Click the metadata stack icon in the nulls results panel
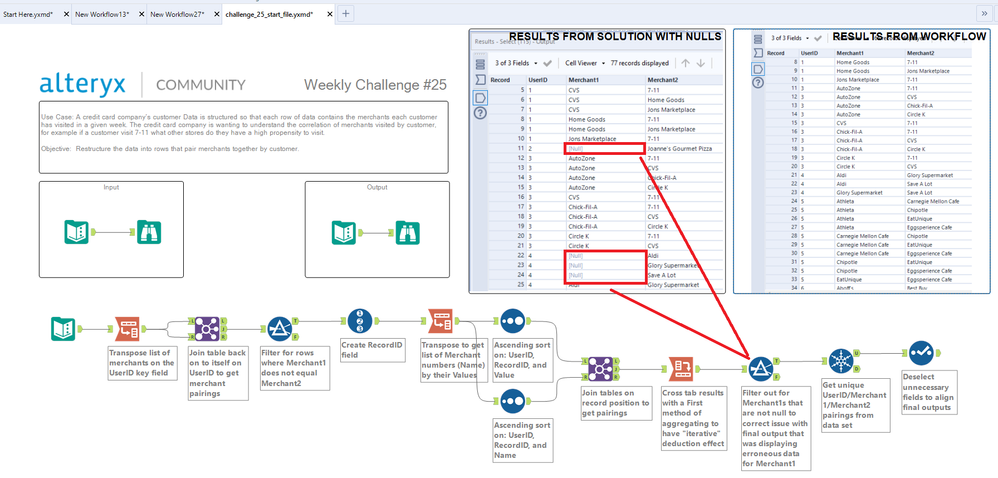 pos(480,64)
